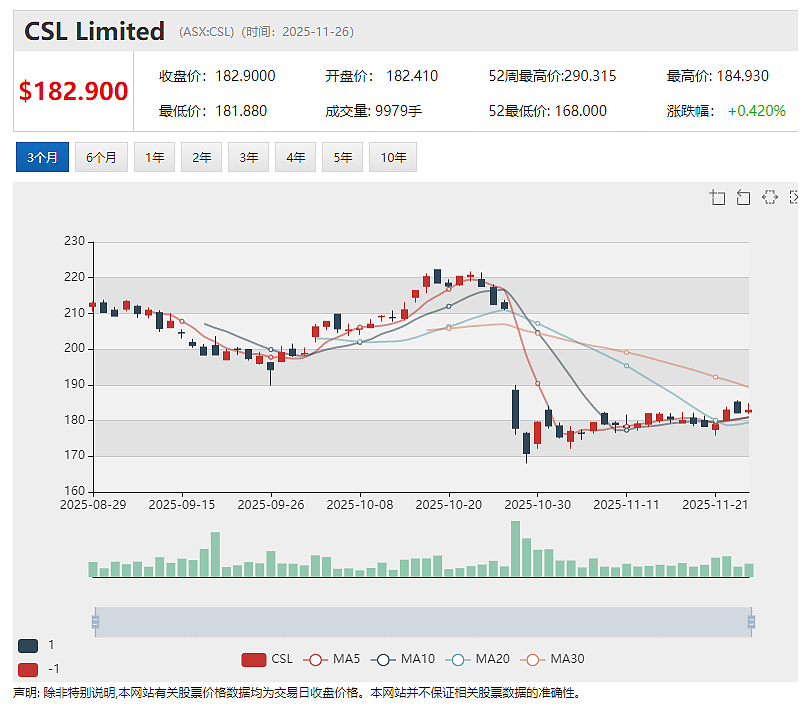Screen dimensions: 812x715
Task: Open the 4年 chart range
Action: 296,157
